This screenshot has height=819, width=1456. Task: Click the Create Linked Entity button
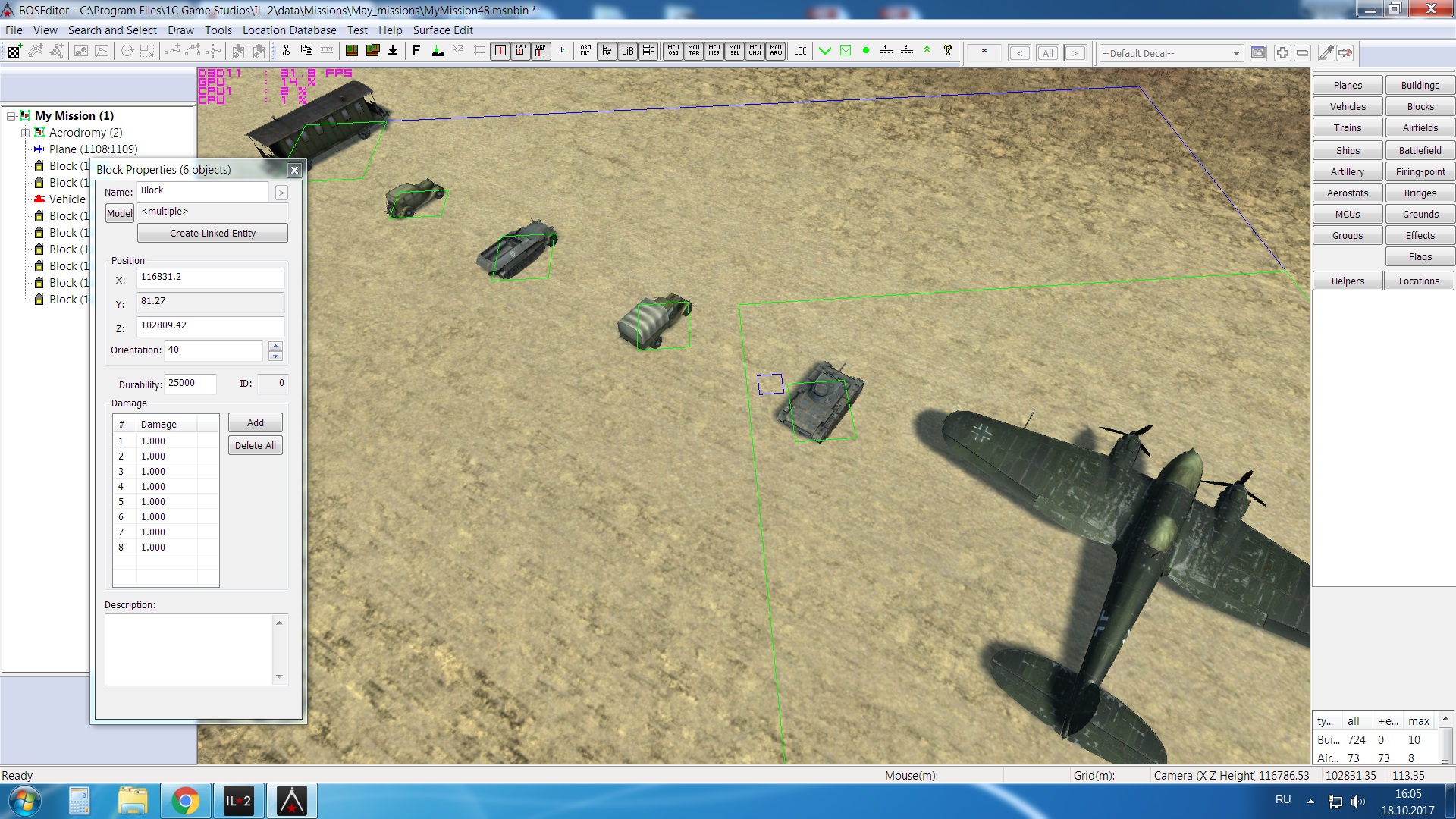point(212,233)
